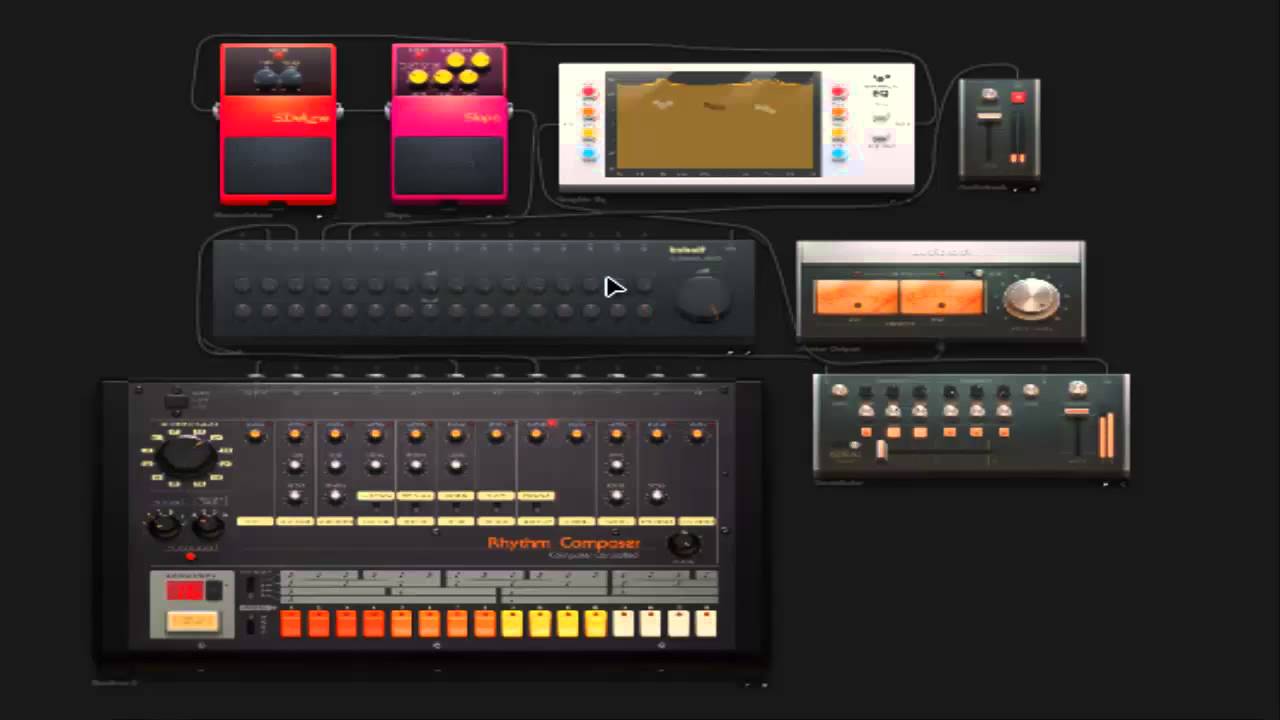Toggle the yellow band button on EQ left side
The width and height of the screenshot is (1280, 720).
[x=589, y=133]
